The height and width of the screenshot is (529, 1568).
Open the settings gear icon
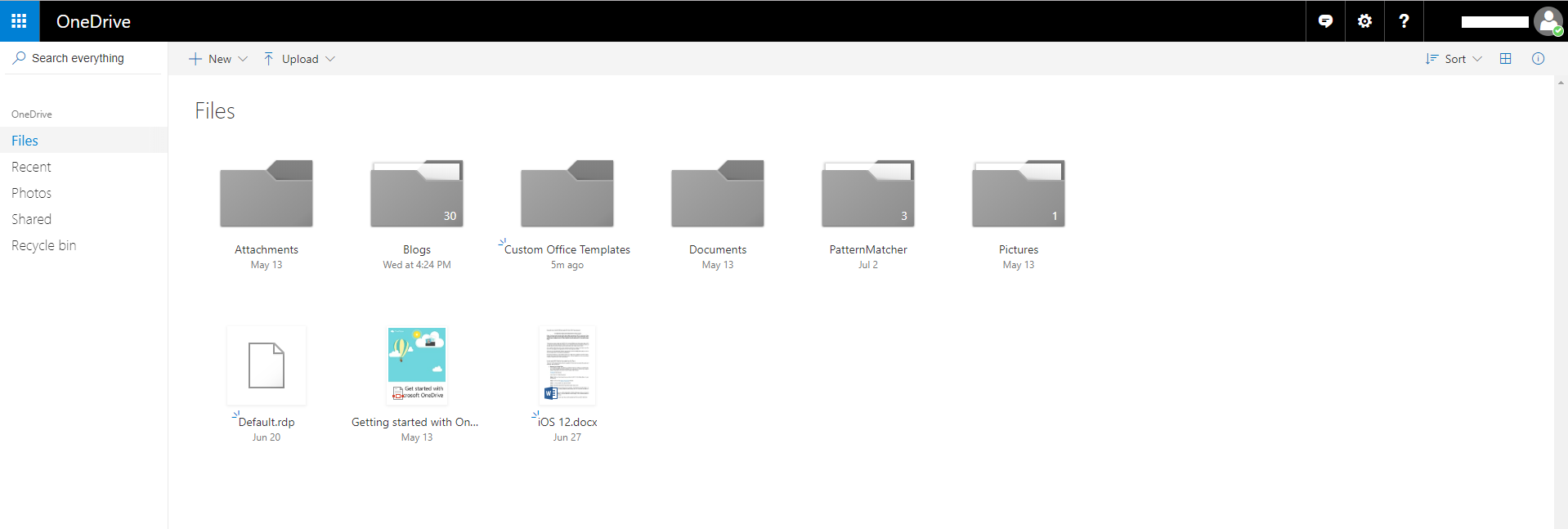(x=1364, y=21)
